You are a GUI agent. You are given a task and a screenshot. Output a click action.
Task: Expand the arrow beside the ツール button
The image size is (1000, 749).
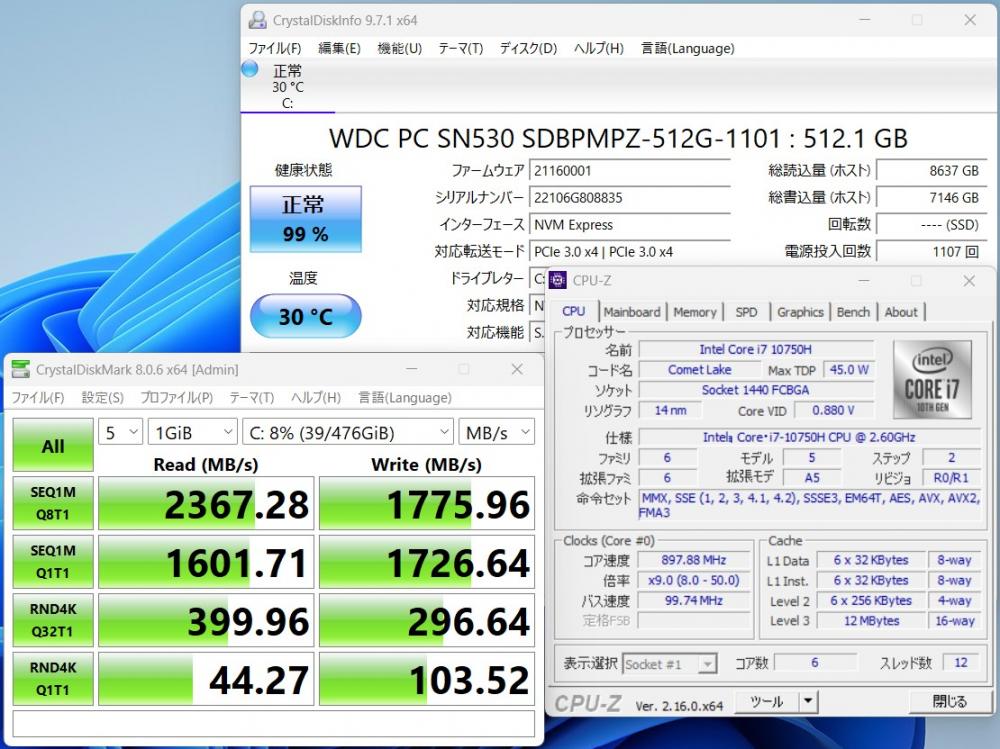(x=808, y=702)
